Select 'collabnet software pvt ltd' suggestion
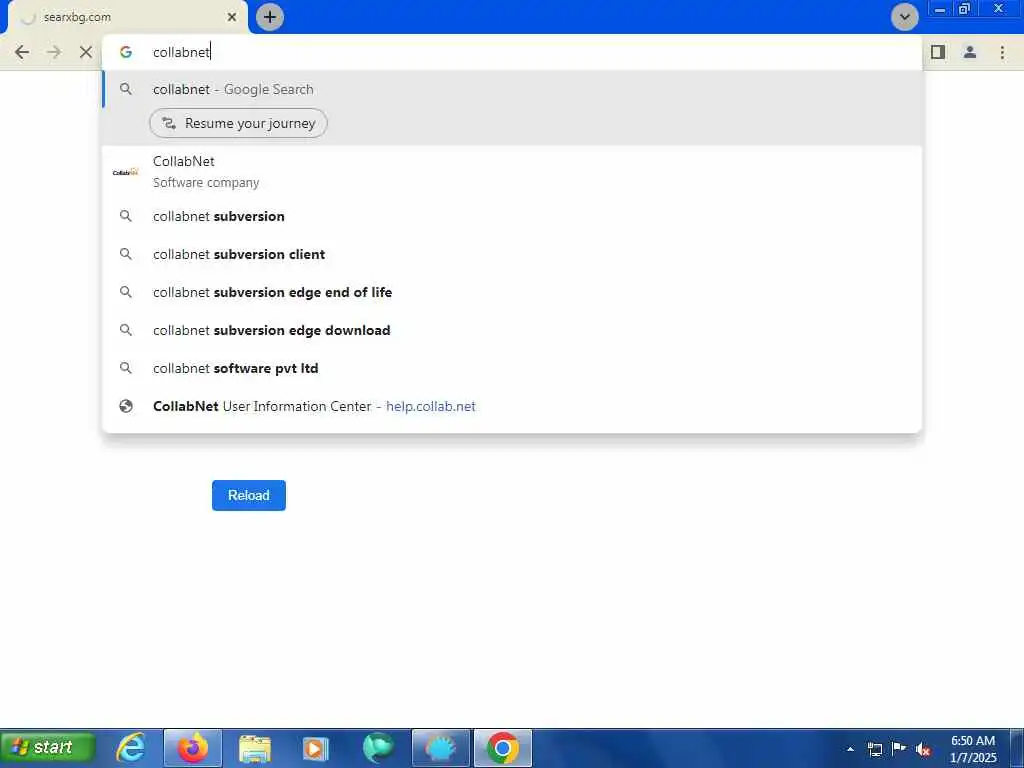The height and width of the screenshot is (768, 1024). coord(512,368)
